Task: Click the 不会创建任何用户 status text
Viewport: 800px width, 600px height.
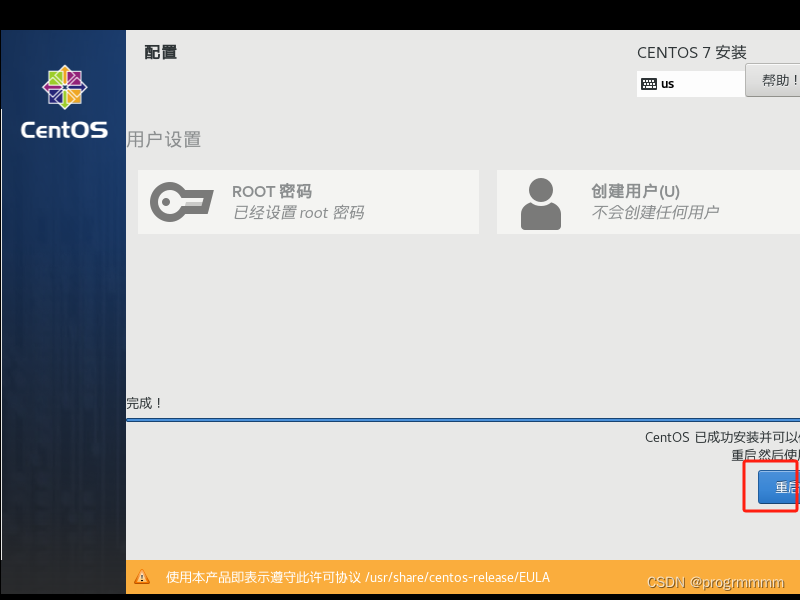Action: (x=656, y=212)
